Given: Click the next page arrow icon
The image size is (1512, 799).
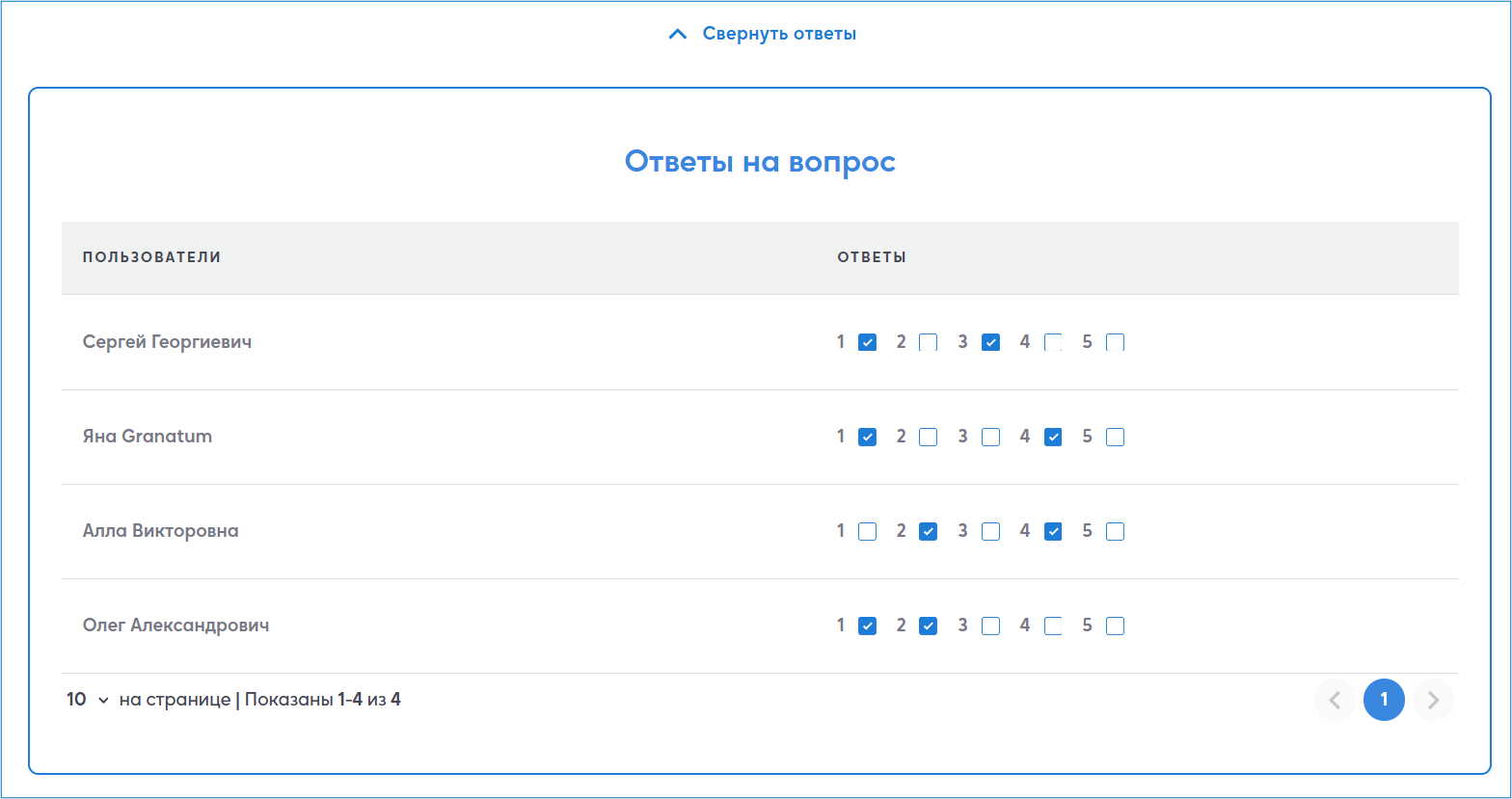Looking at the screenshot, I should pos(1433,700).
